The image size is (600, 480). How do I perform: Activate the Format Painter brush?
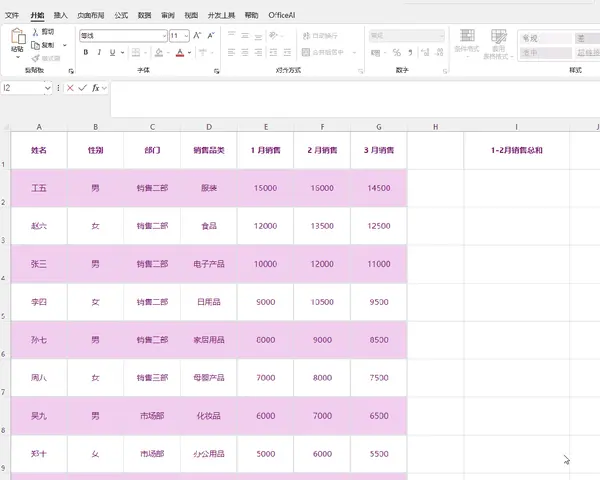pos(36,58)
